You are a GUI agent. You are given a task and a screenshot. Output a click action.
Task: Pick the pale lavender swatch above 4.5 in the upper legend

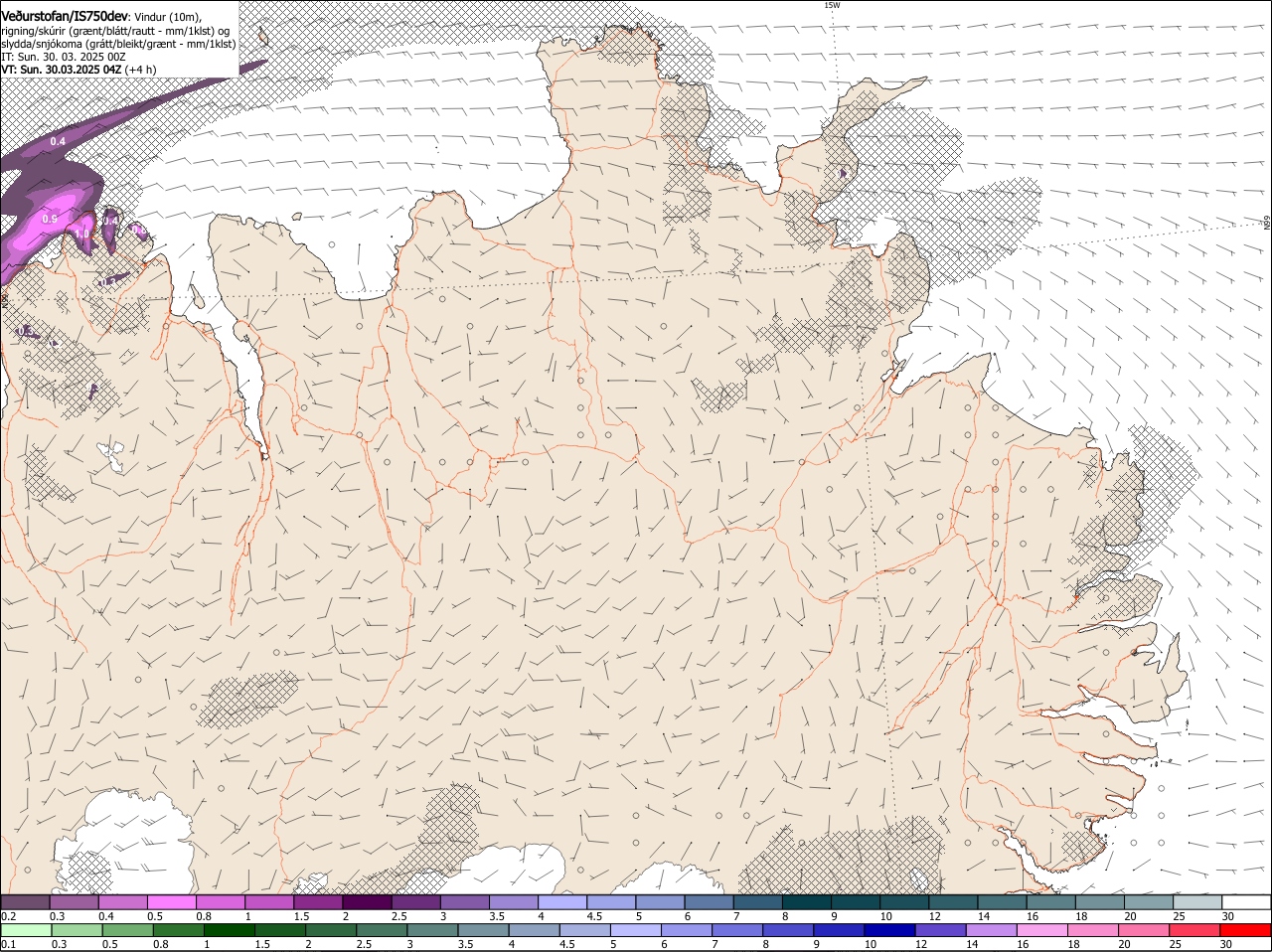(x=609, y=901)
